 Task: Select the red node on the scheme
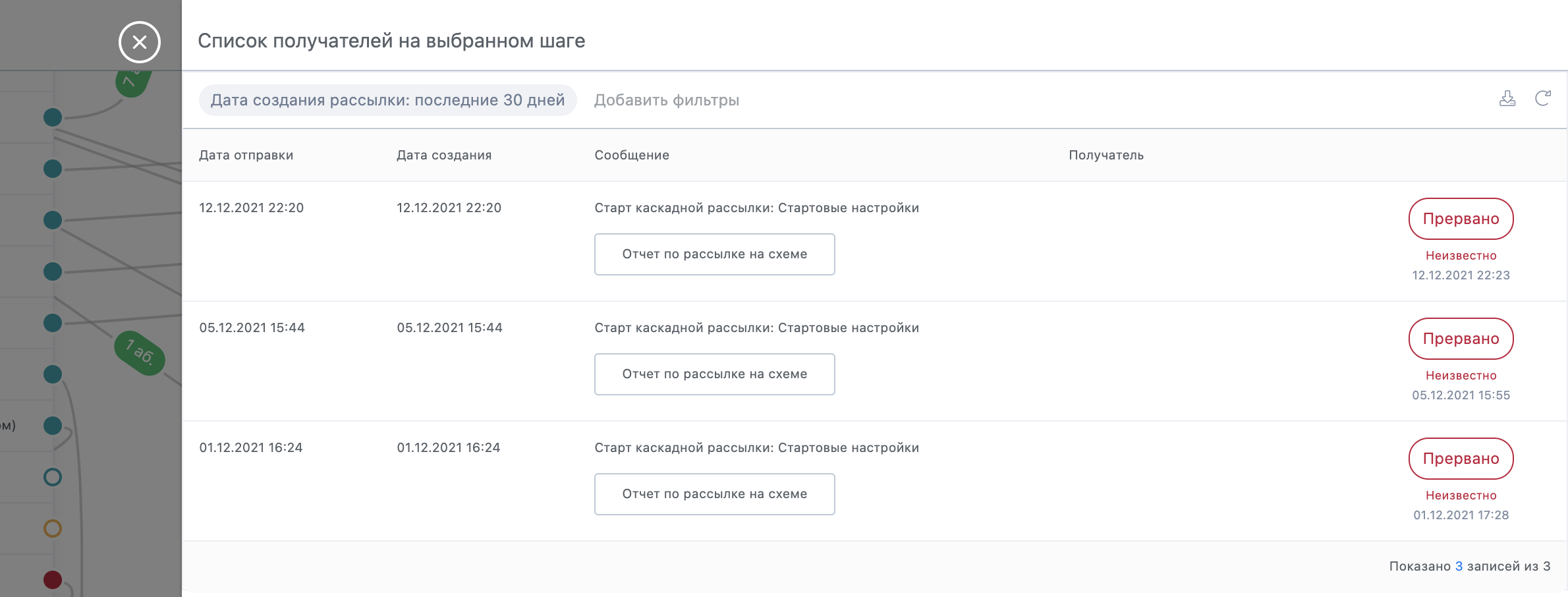pyautogui.click(x=53, y=580)
